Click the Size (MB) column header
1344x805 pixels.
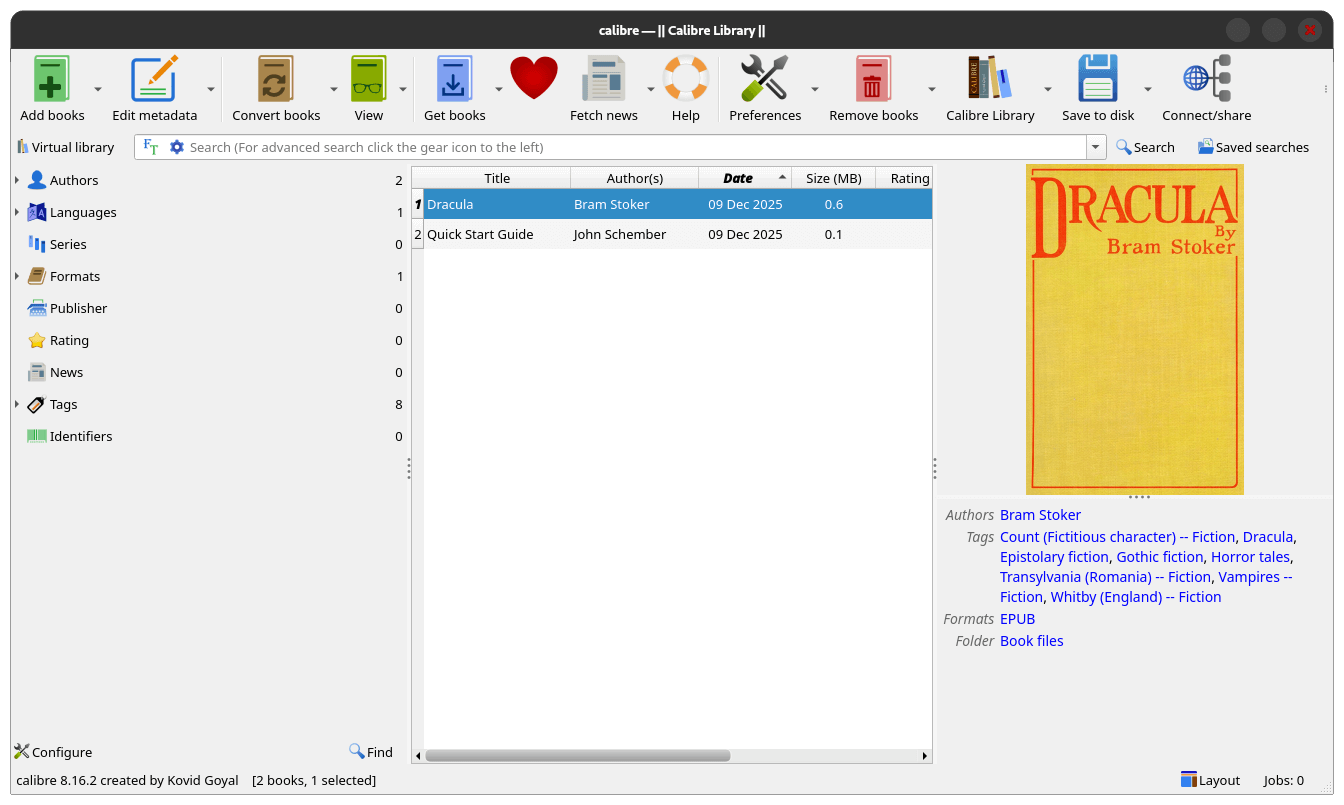(833, 178)
